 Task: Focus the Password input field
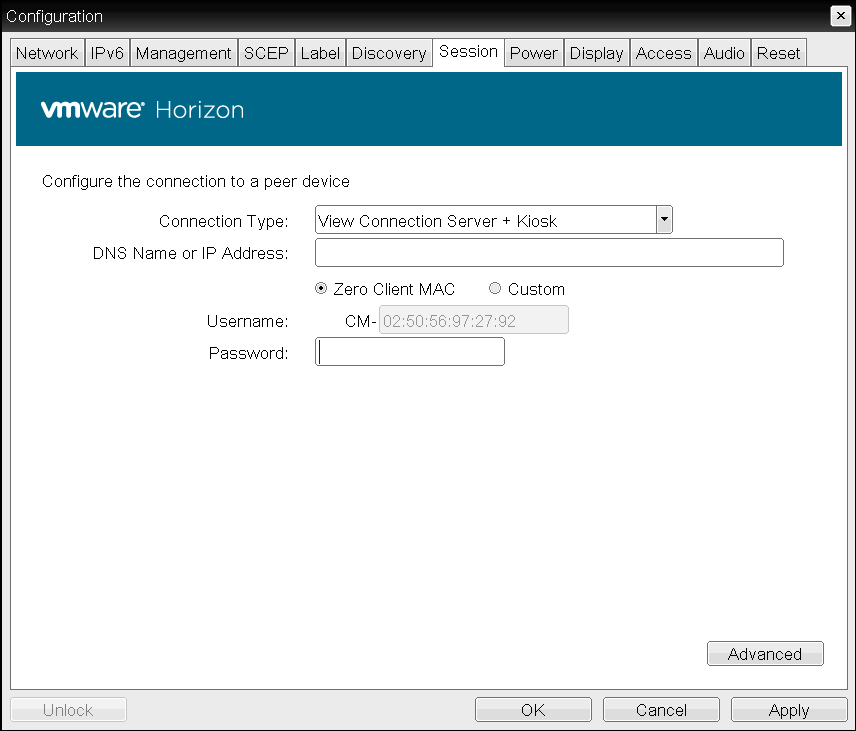coord(410,352)
